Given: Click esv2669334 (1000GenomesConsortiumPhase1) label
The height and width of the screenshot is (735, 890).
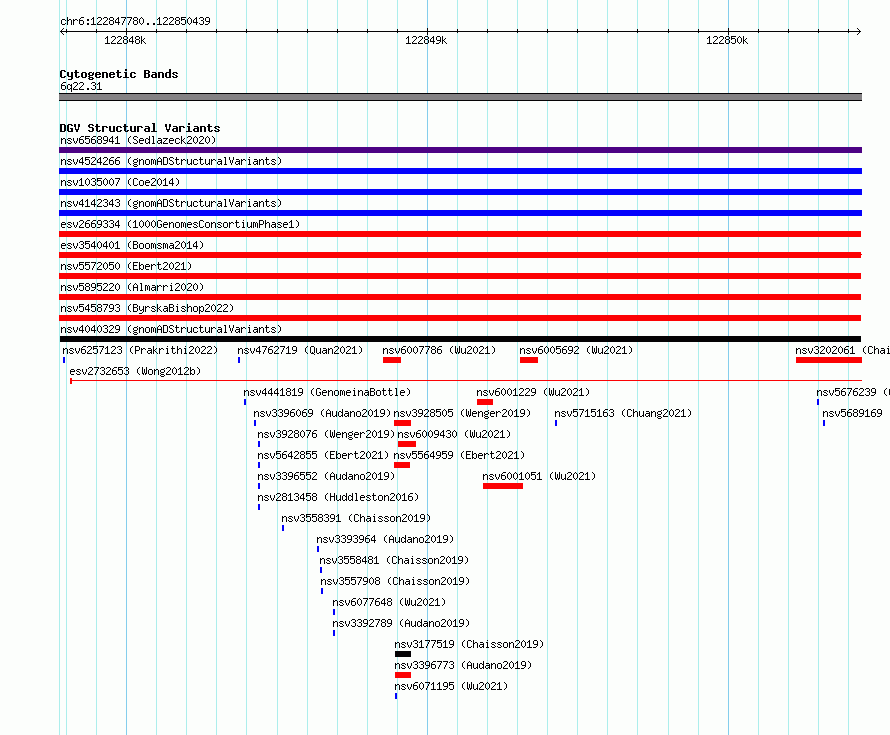Looking at the screenshot, I should click(x=180, y=224).
